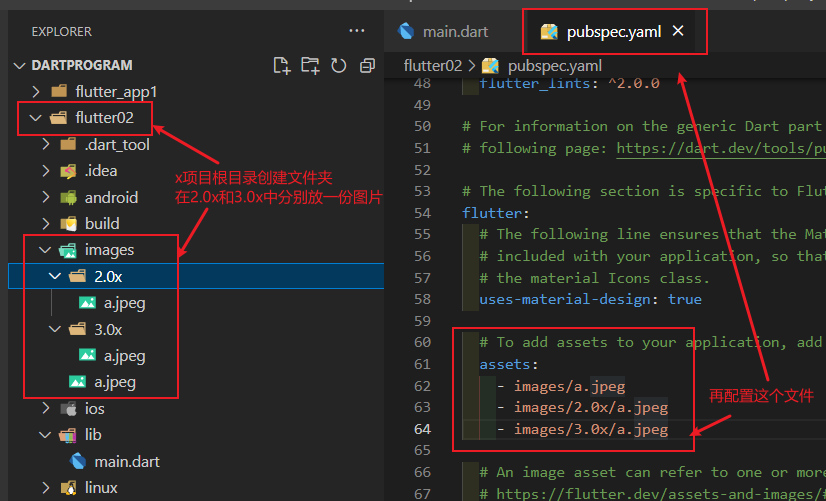Click the .idea folder icon

point(68,171)
